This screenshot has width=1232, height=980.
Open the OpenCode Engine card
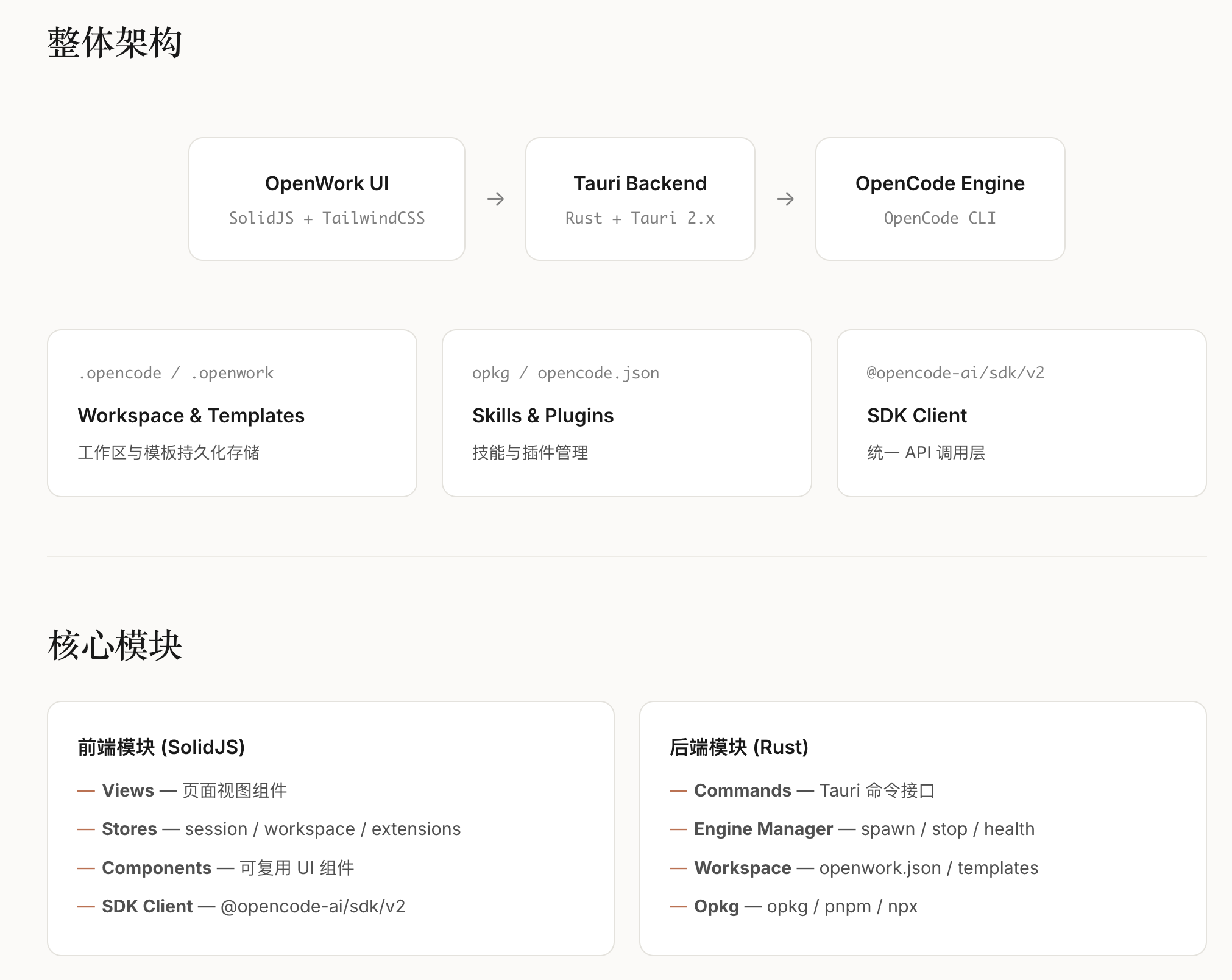tap(940, 199)
